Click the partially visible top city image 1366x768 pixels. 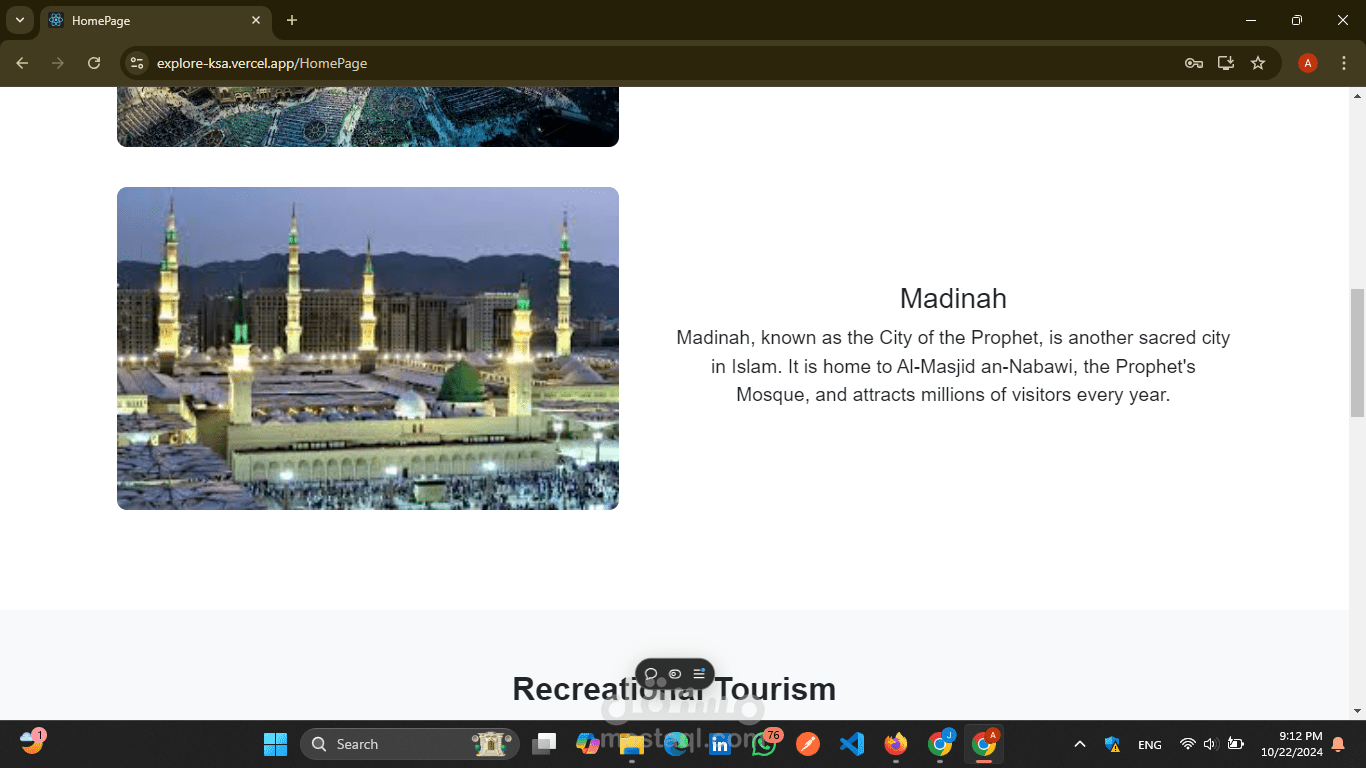tap(368, 116)
